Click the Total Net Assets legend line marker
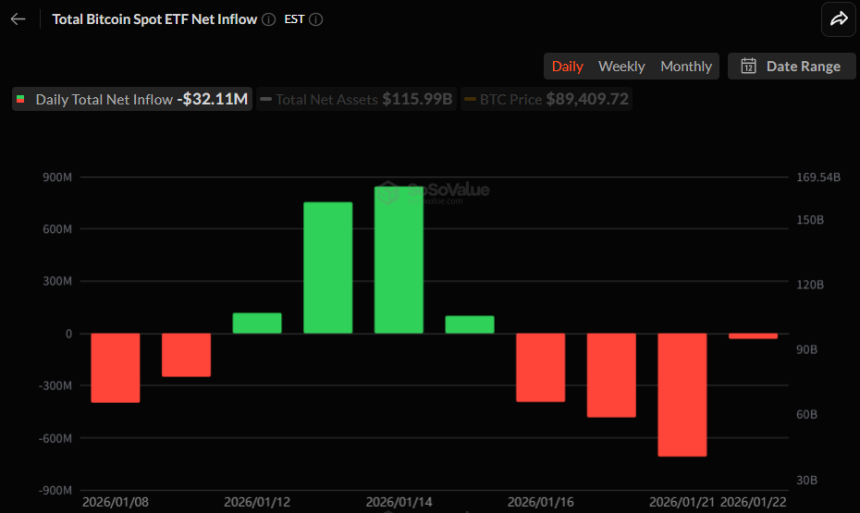 click(266, 99)
